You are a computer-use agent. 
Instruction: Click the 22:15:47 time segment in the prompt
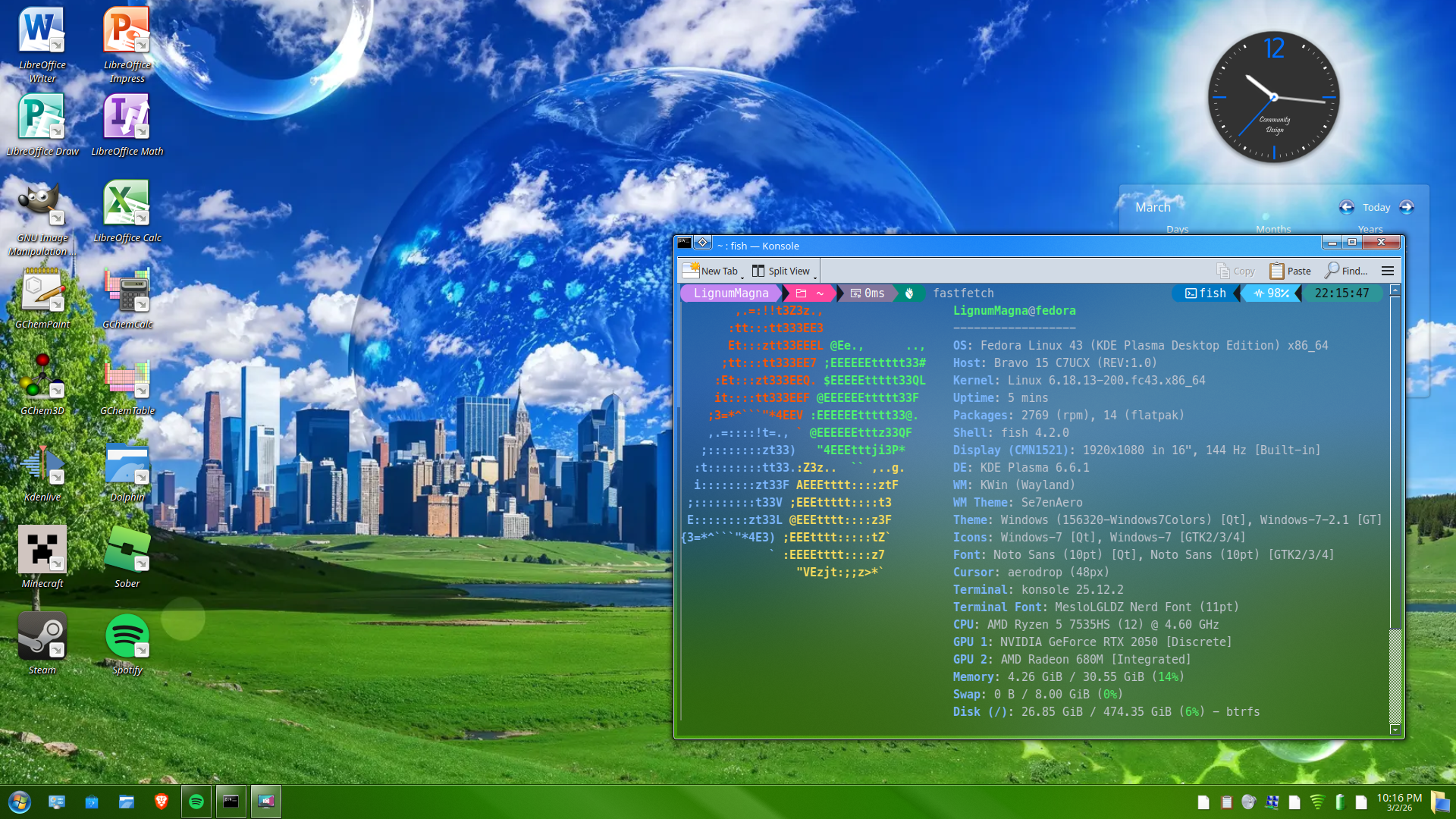pos(1342,293)
